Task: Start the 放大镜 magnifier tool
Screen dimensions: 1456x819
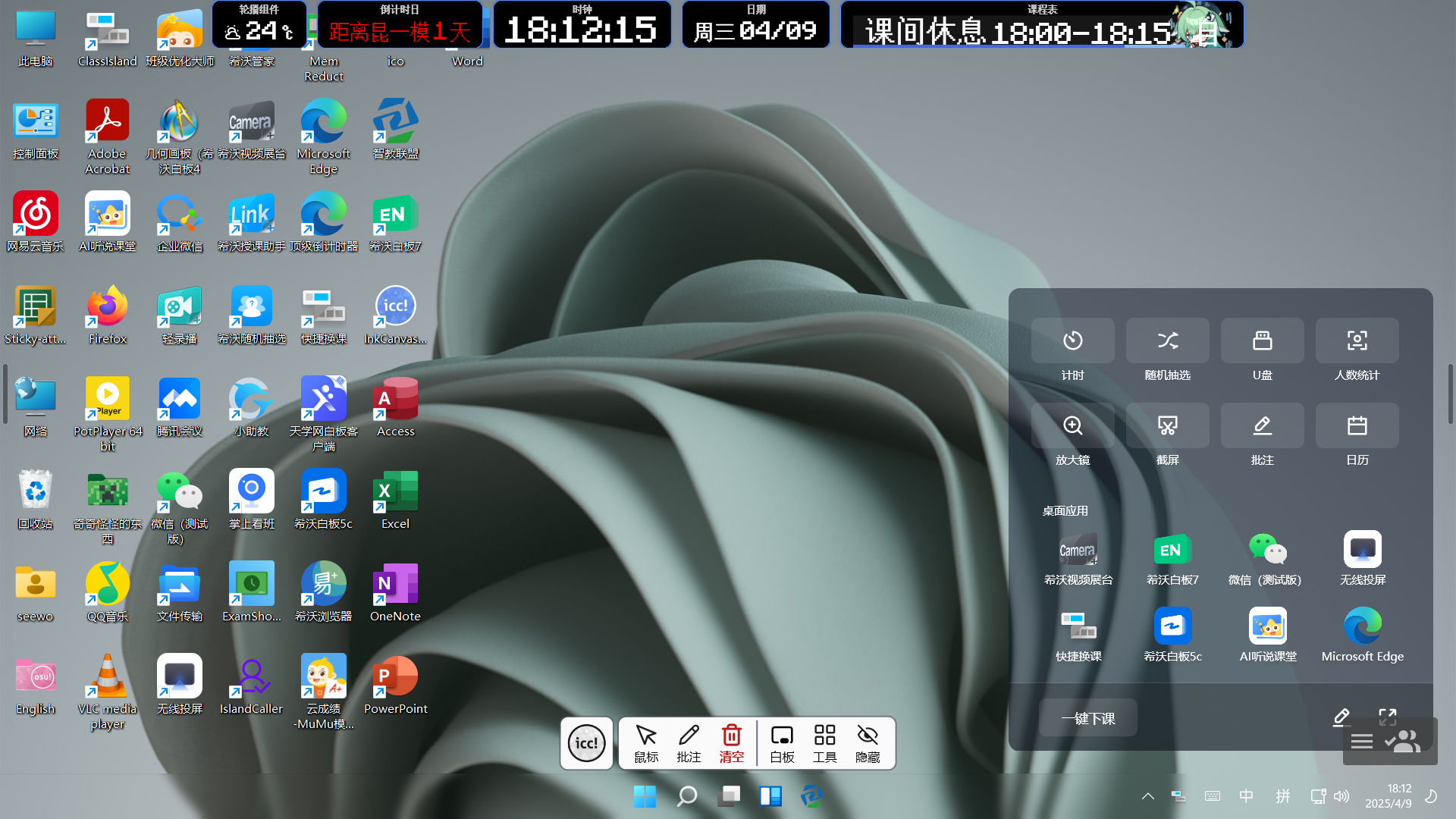Action: point(1072,426)
